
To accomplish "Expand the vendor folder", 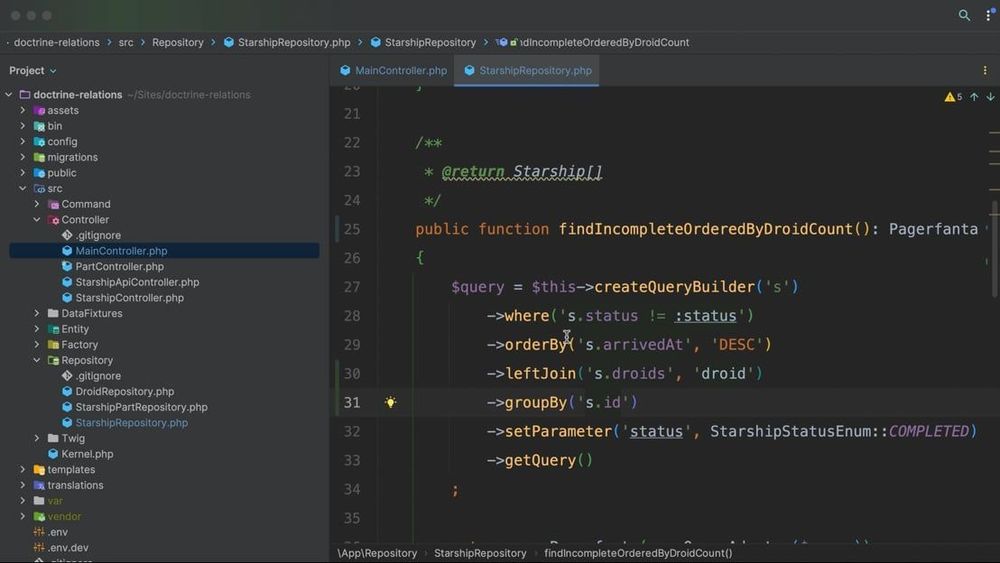I will [23, 516].
